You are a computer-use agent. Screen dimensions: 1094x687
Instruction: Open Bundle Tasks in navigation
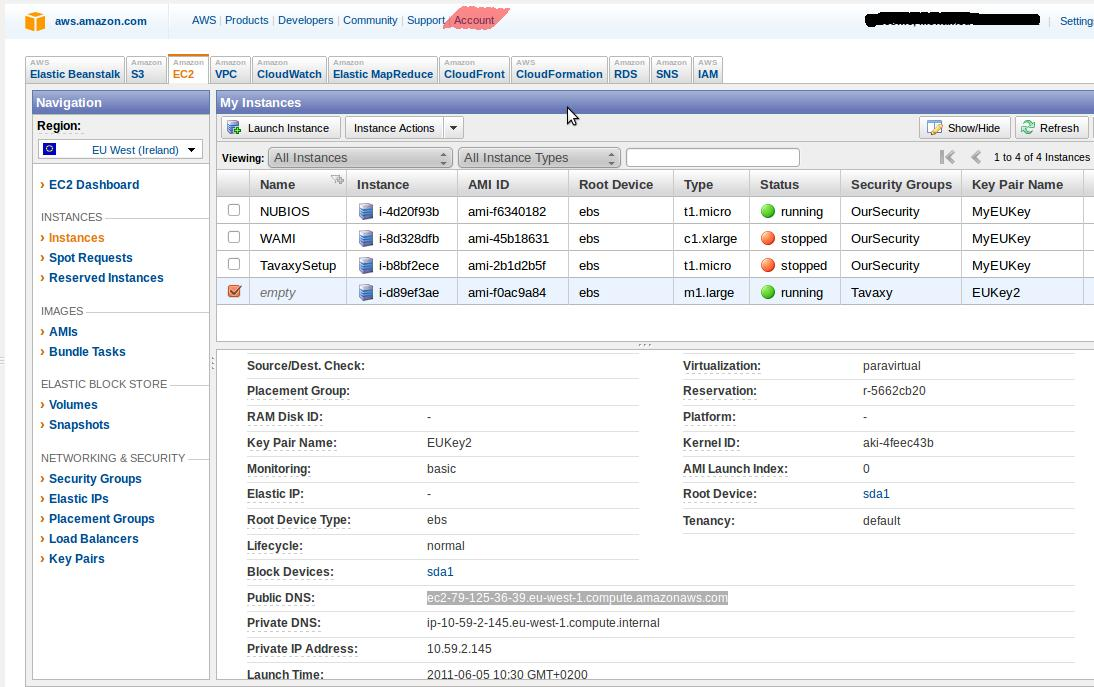tap(87, 352)
